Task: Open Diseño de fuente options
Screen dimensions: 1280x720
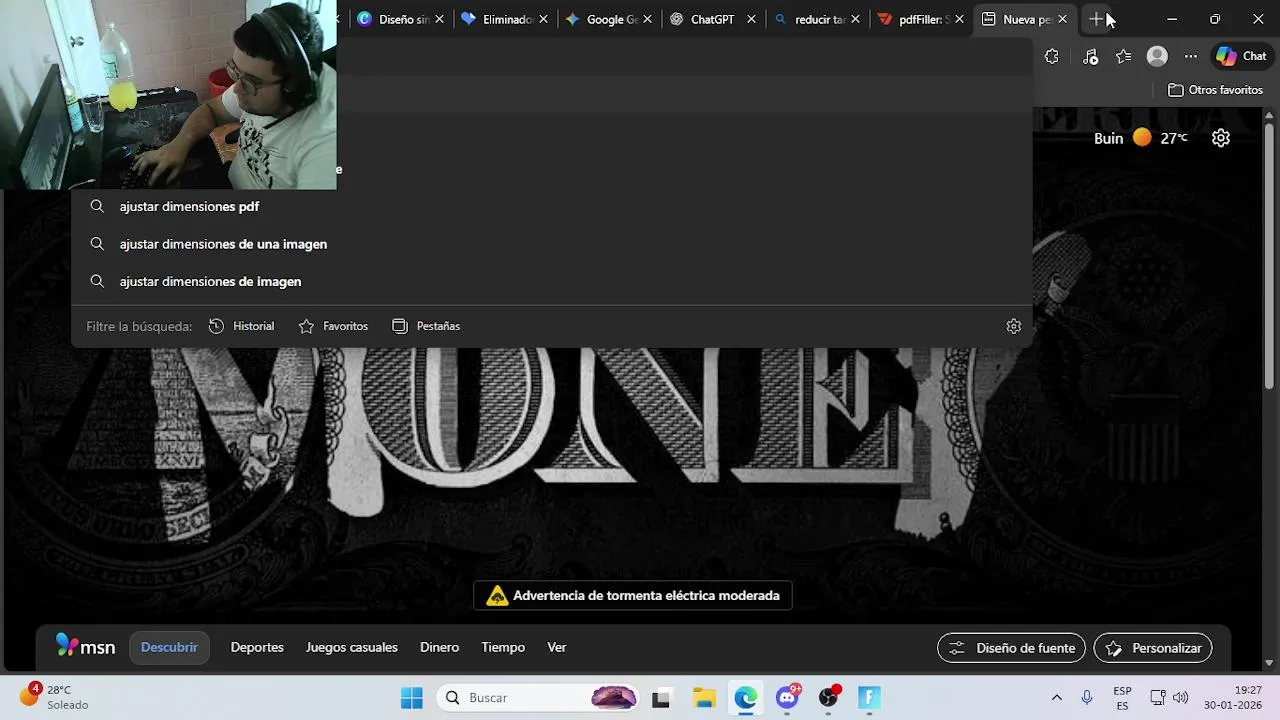Action: coord(1011,648)
